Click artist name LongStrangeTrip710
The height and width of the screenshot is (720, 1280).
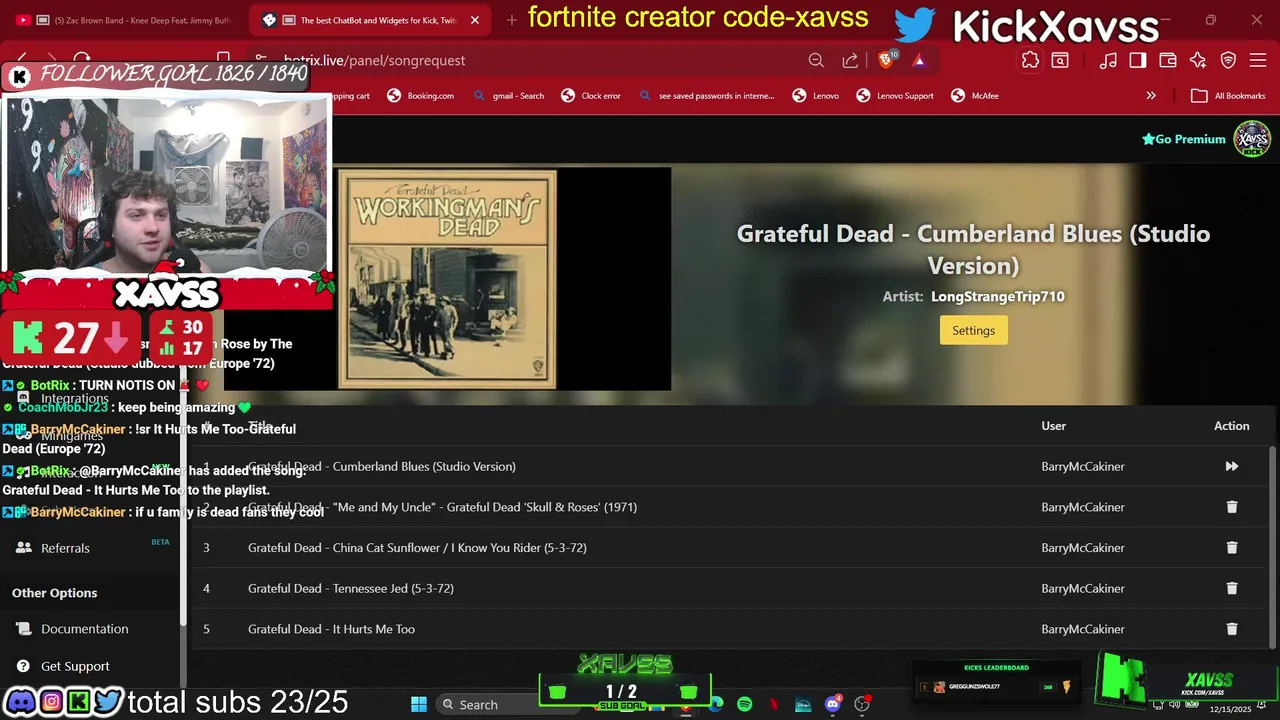click(997, 296)
